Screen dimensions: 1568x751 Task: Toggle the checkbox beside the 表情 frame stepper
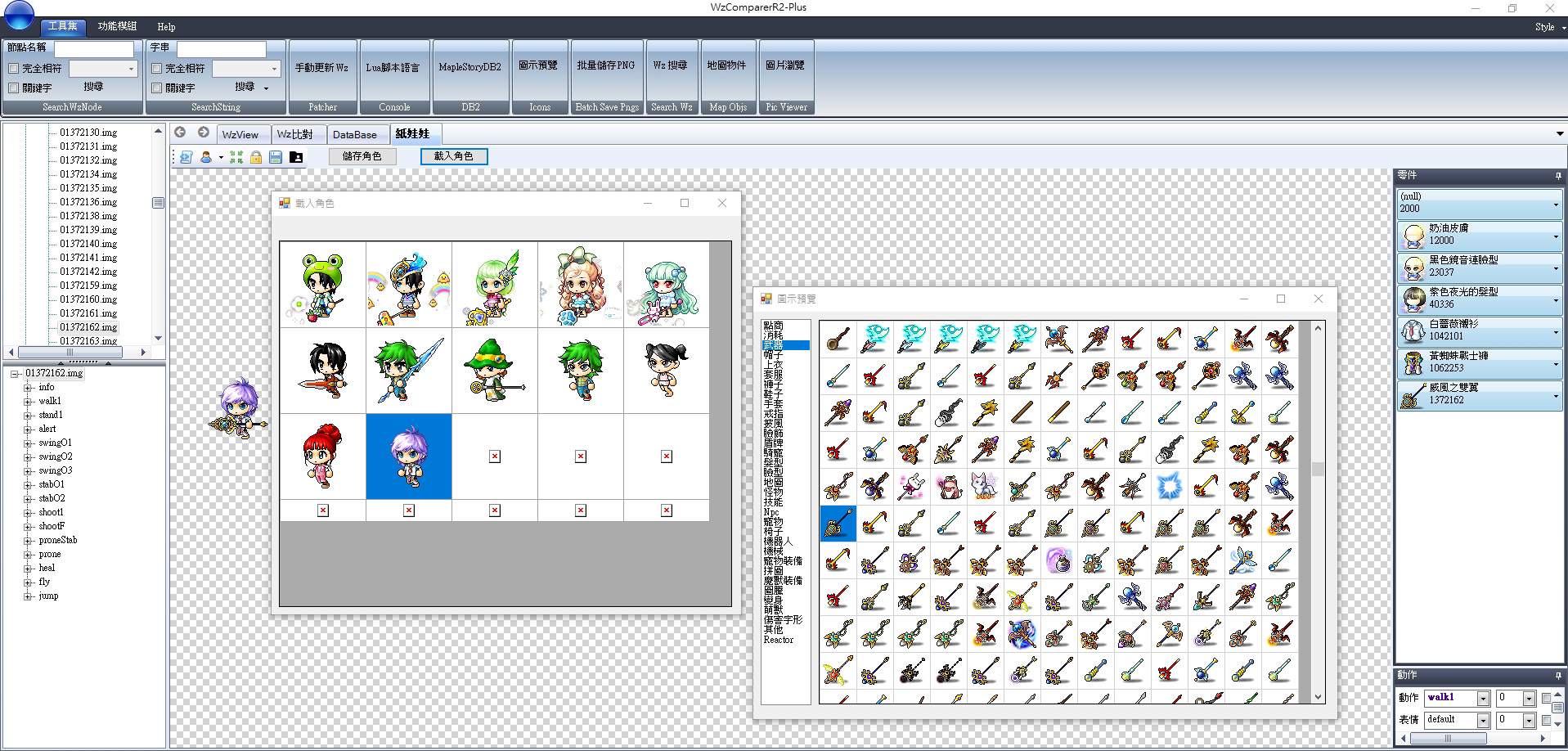(1546, 720)
